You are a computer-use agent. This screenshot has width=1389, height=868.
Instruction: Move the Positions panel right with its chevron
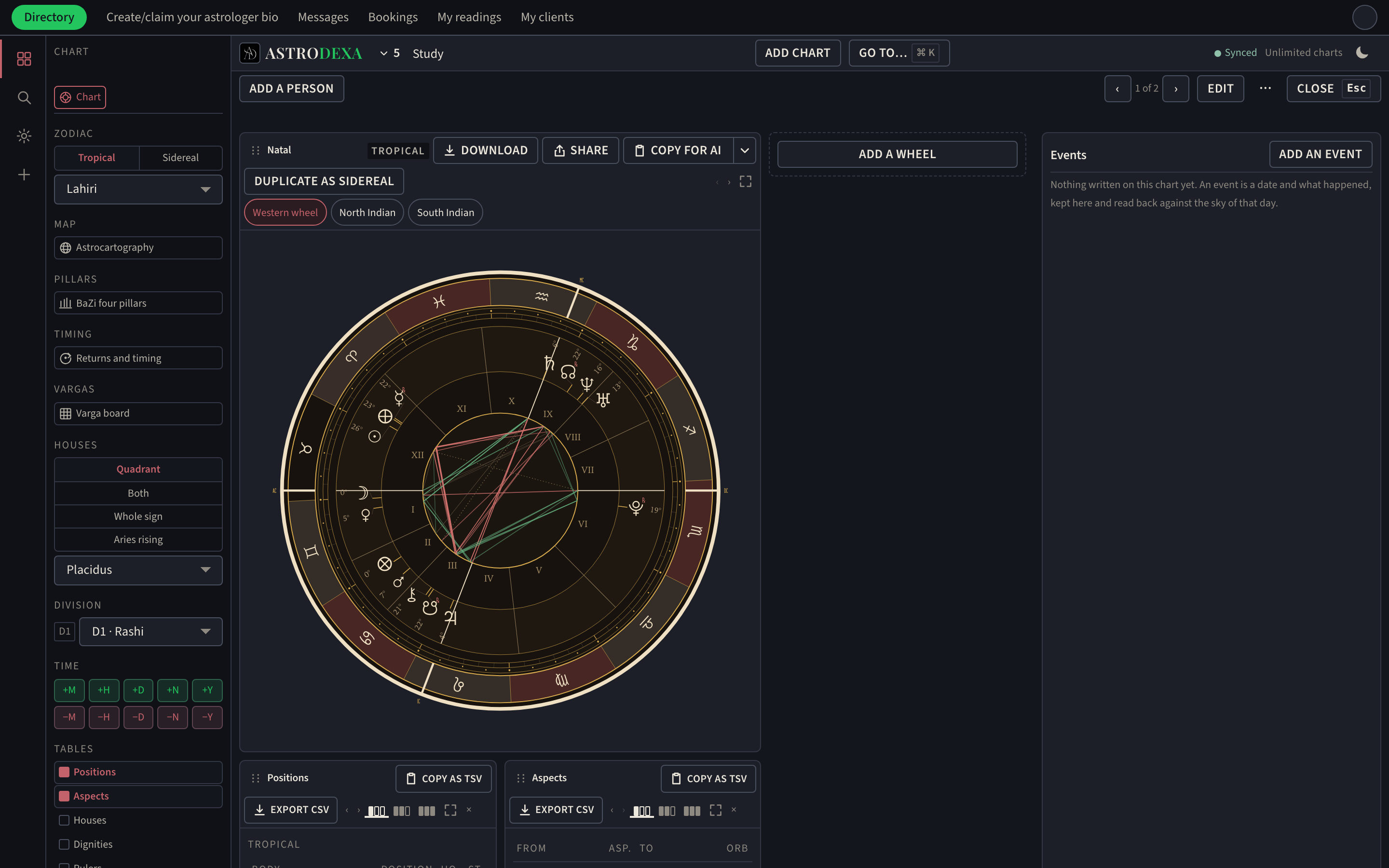click(359, 810)
